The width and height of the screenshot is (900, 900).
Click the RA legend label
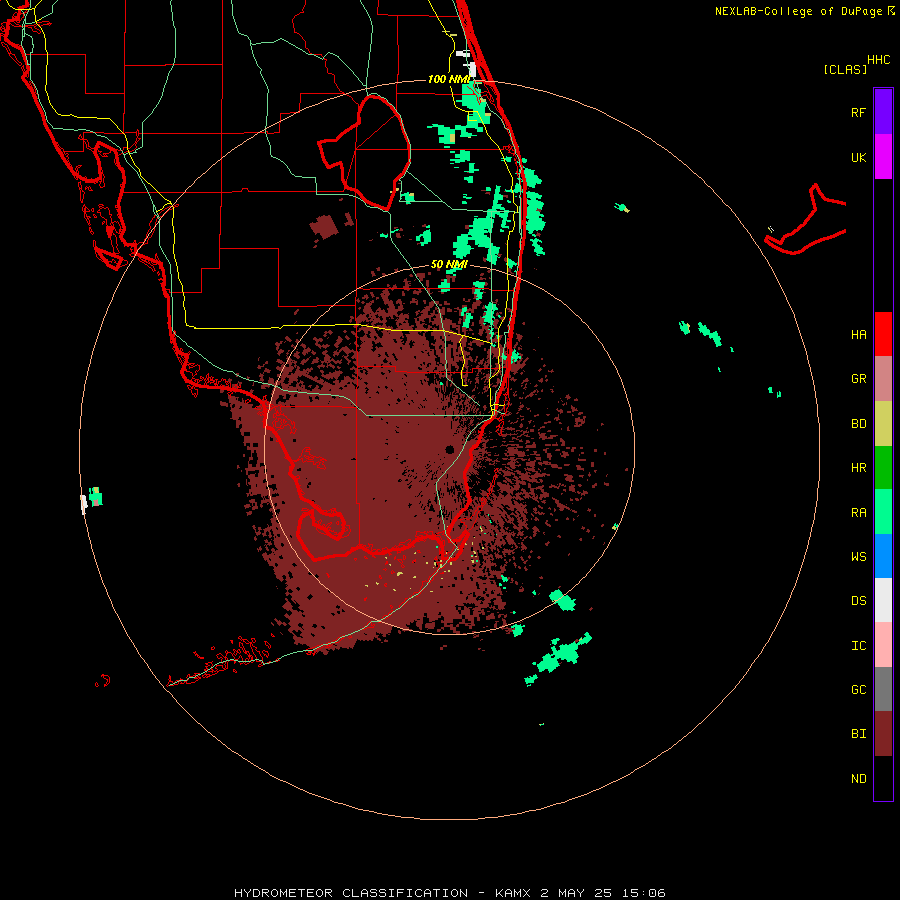tap(858, 513)
